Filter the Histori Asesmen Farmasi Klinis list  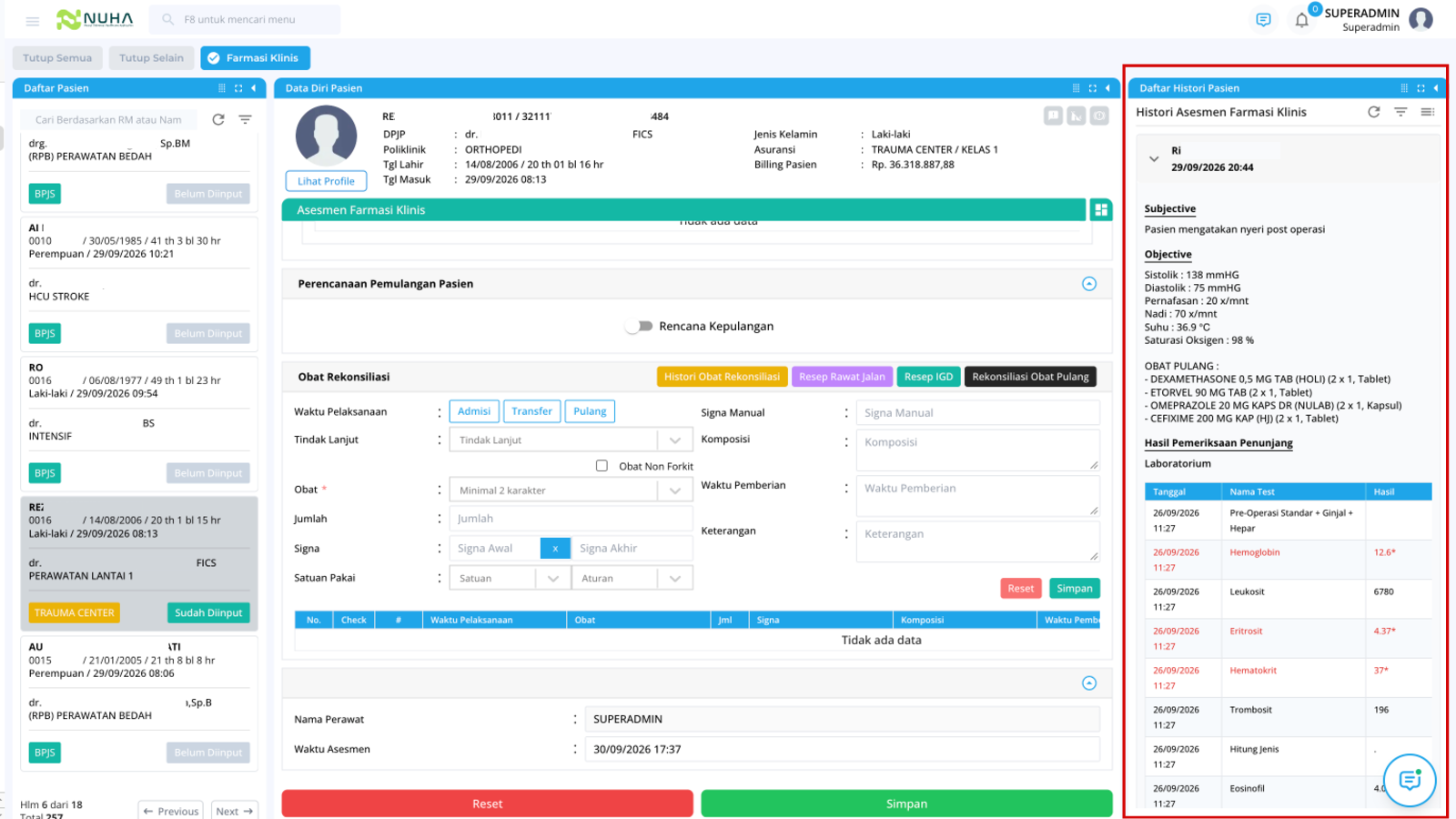pyautogui.click(x=1400, y=112)
